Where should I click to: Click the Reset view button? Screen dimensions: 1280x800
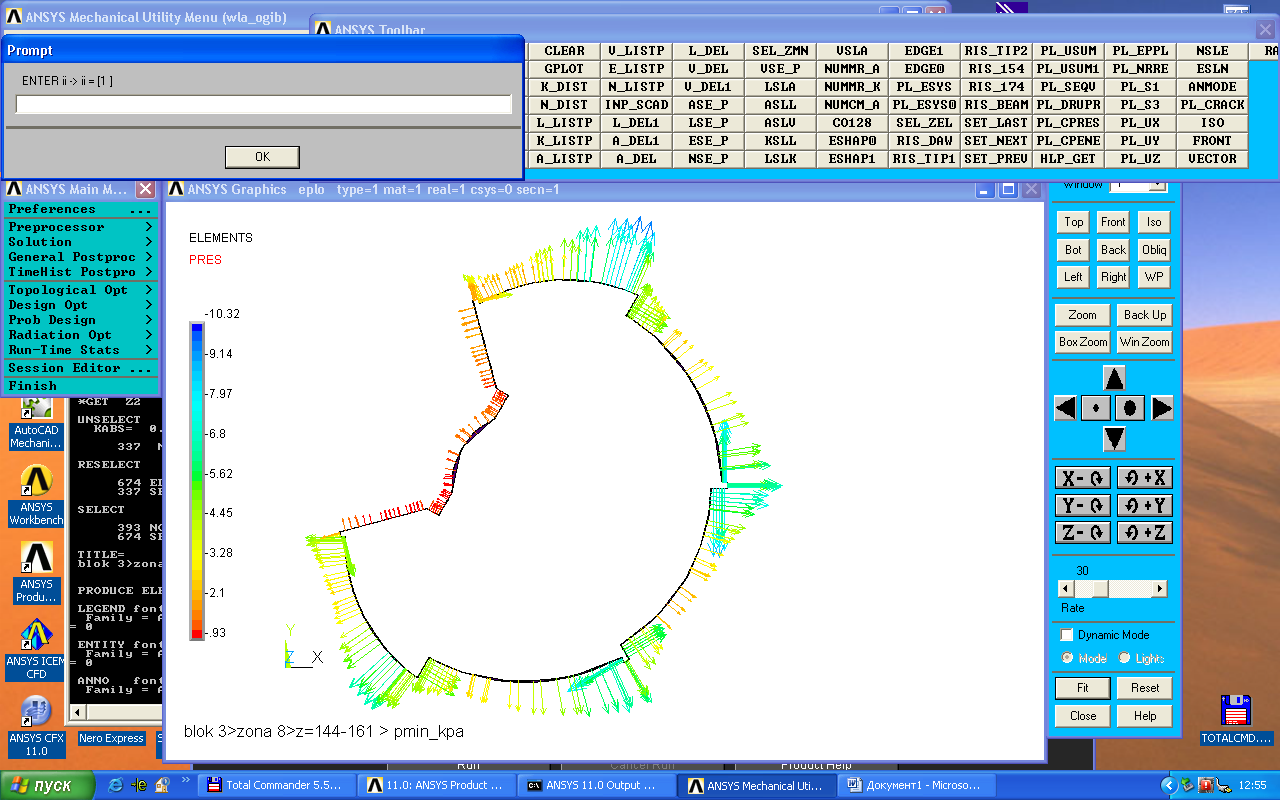(1145, 688)
